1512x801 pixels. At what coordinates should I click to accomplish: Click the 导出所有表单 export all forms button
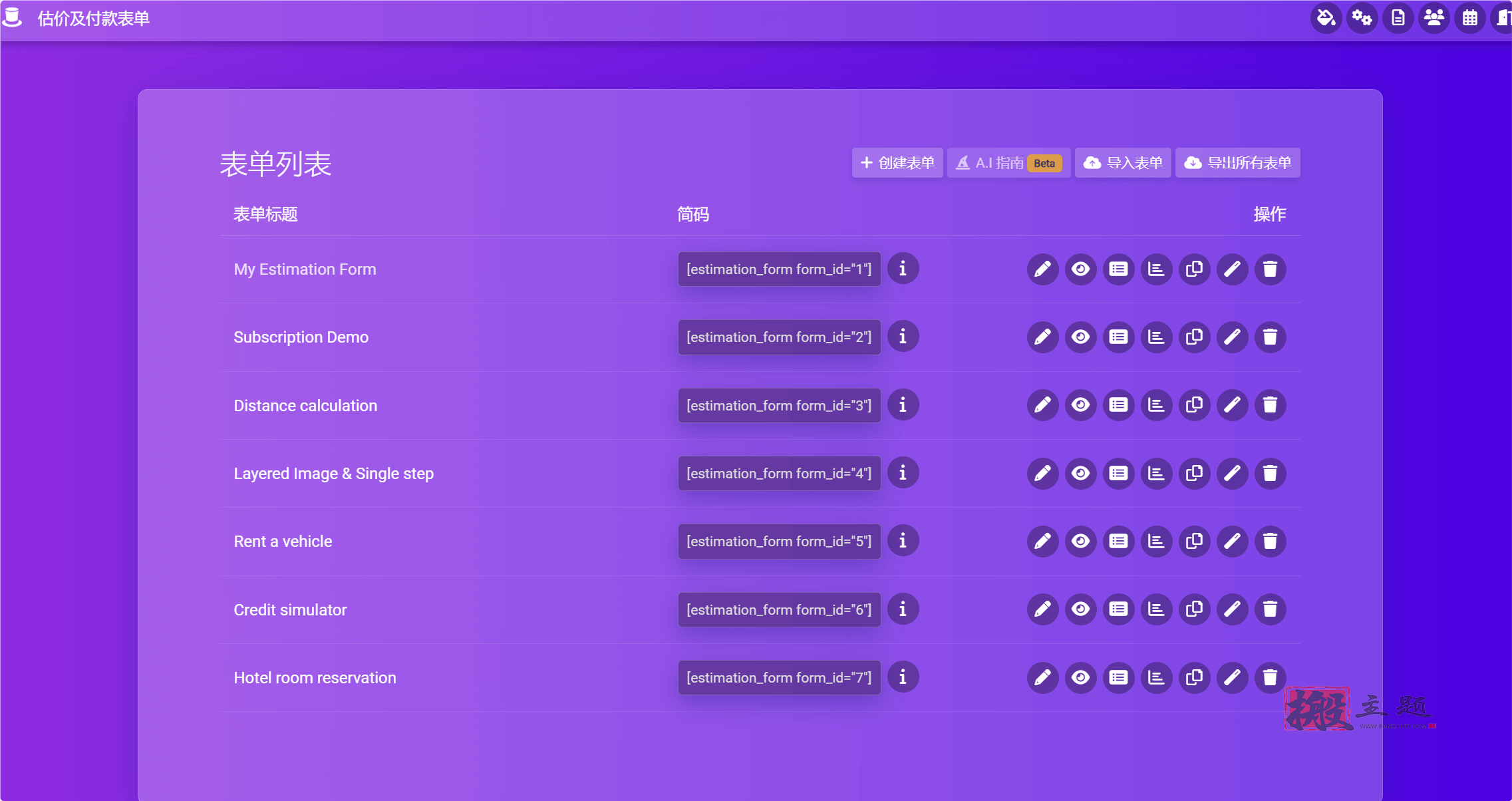tap(1238, 163)
